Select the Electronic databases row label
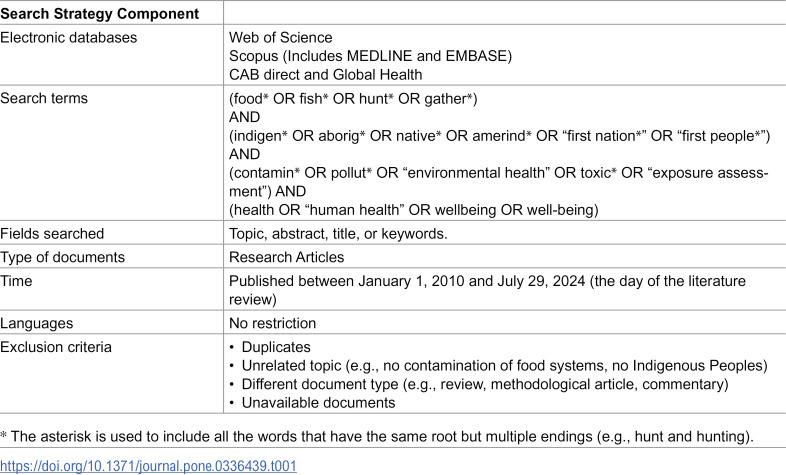This screenshot has width=786, height=475. click(68, 38)
